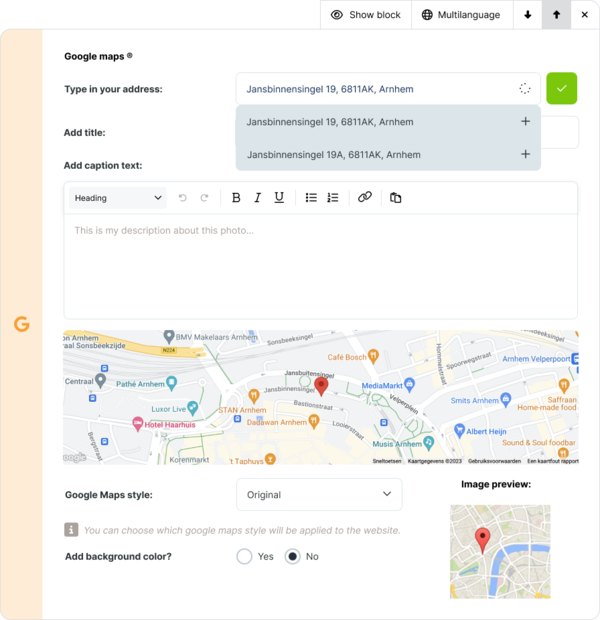Image resolution: width=600 pixels, height=620 pixels.
Task: Click BMV Makelaars Arnhem marker
Action: tap(169, 337)
